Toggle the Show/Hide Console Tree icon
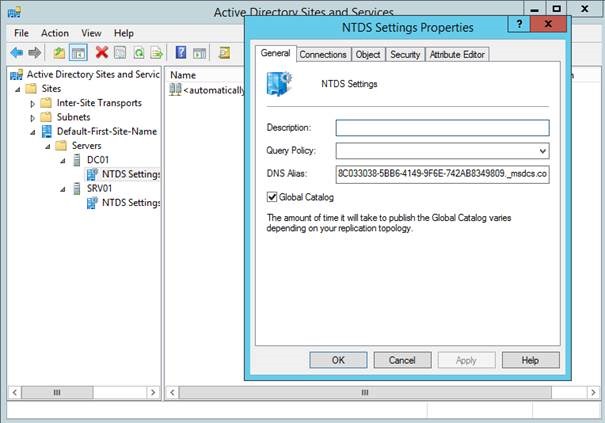The image size is (605, 423). 78,53
